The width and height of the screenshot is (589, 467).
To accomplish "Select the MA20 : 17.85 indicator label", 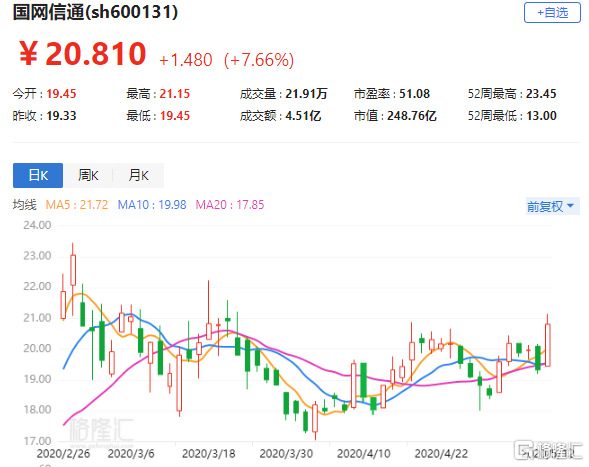I will point(230,205).
